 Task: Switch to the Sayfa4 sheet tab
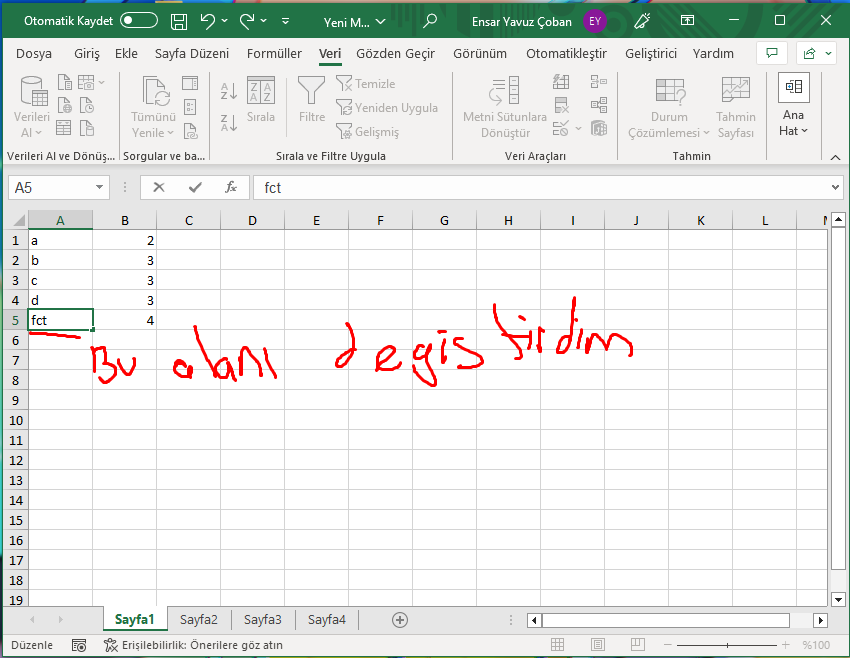[x=326, y=620]
